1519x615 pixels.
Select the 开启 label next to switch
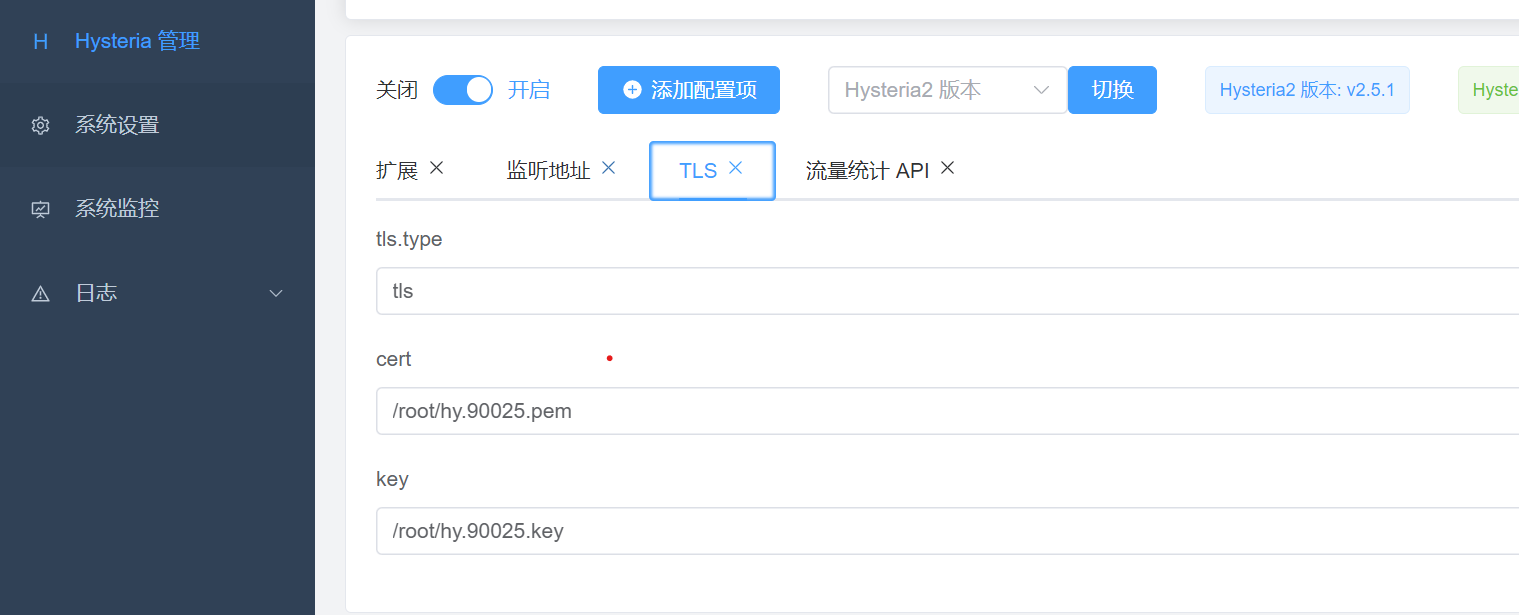pyautogui.click(x=529, y=90)
